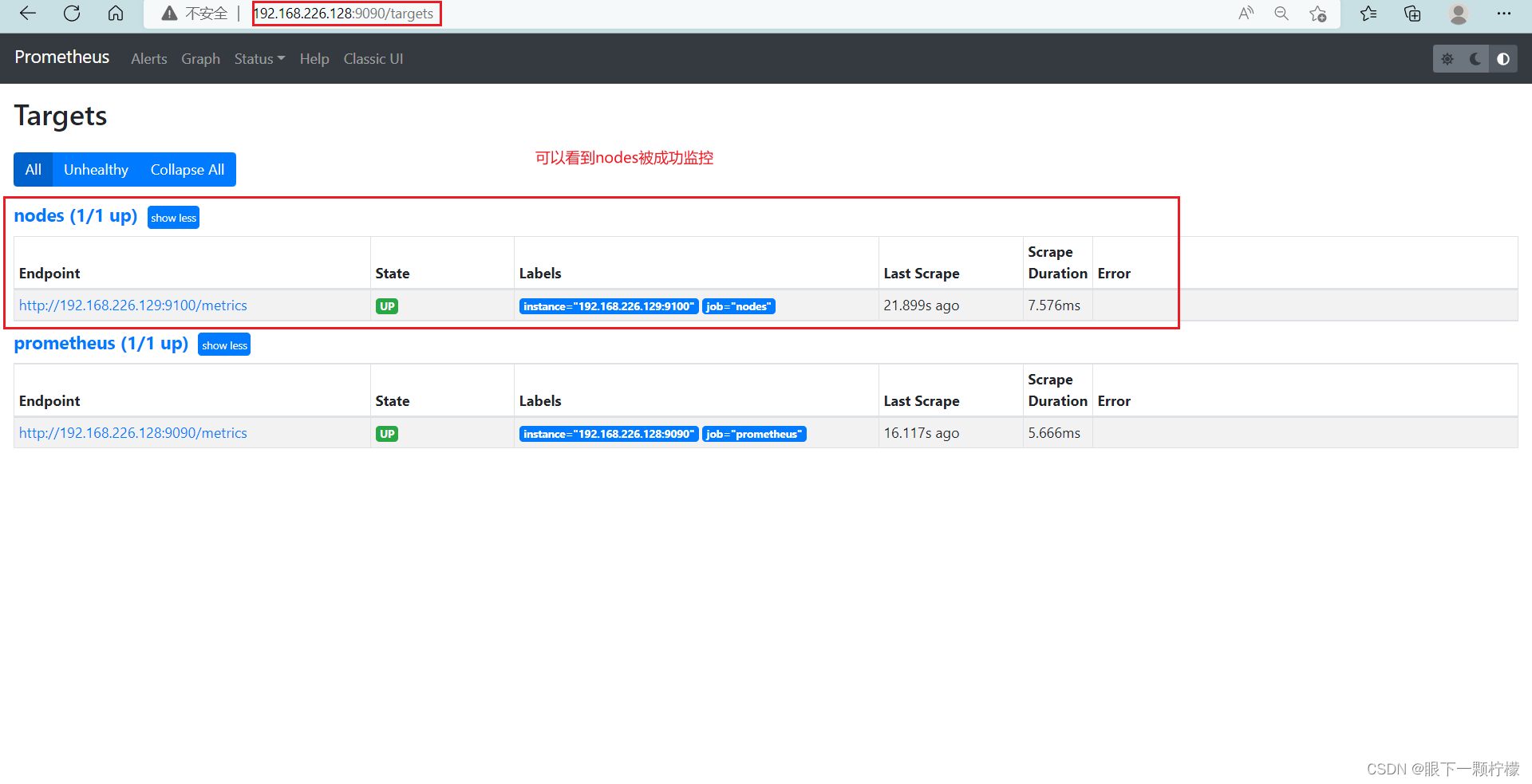Click the UP state badge for nodes
Viewport: 1532px width, 784px height.
click(x=387, y=306)
